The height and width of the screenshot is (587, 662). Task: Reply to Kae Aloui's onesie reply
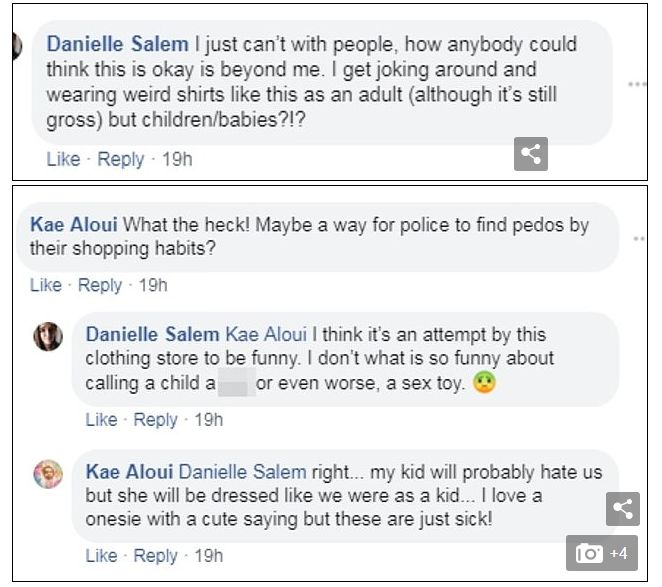[x=155, y=555]
